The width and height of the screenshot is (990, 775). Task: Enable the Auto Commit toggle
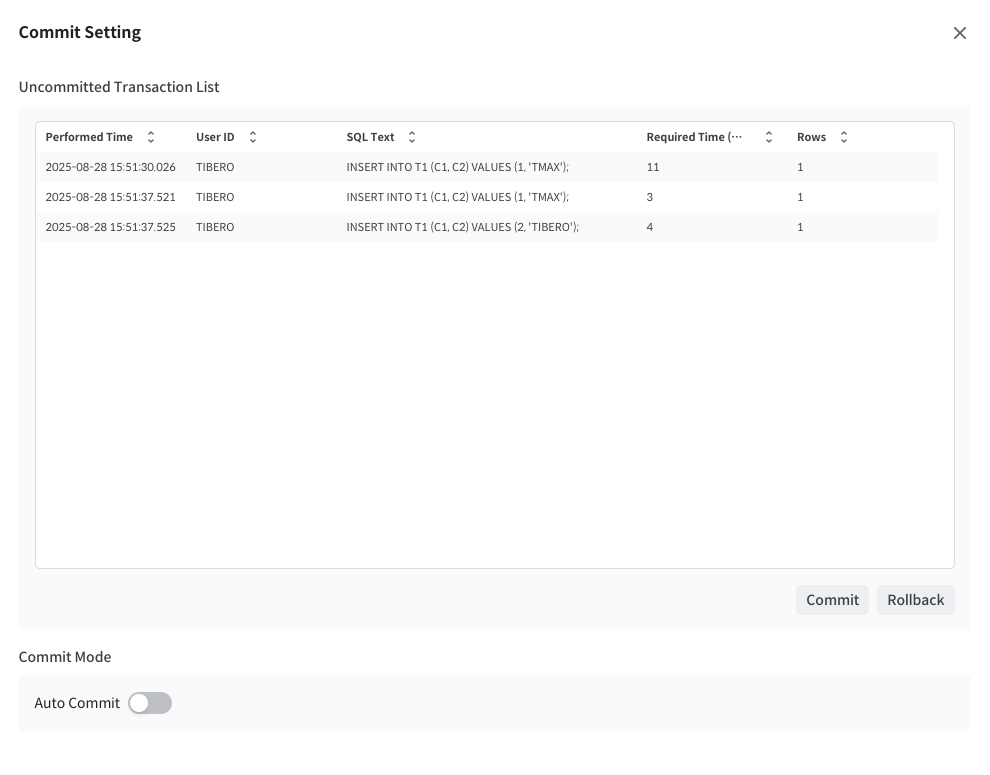click(x=150, y=703)
